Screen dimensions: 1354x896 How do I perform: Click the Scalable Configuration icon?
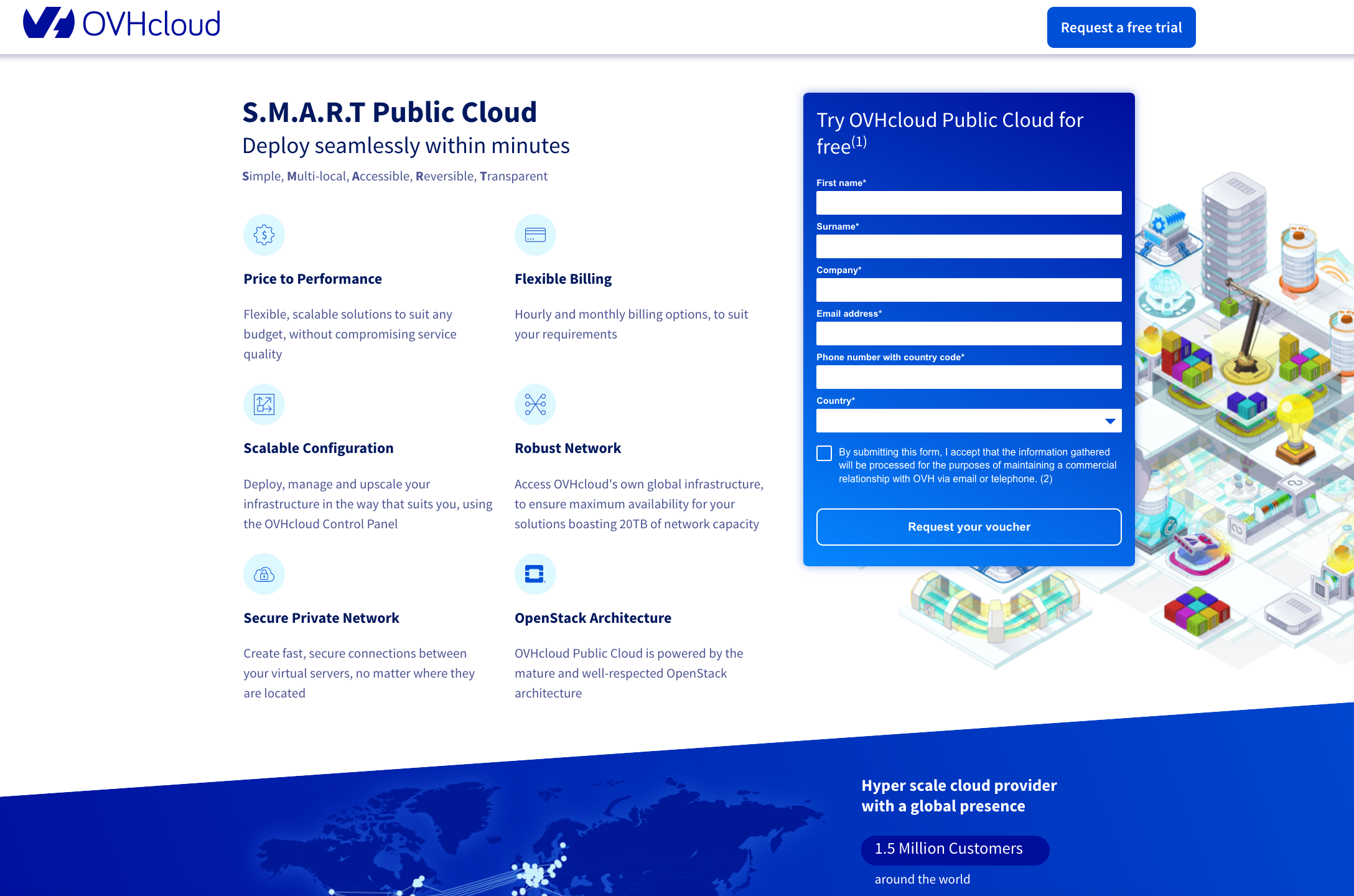point(264,404)
